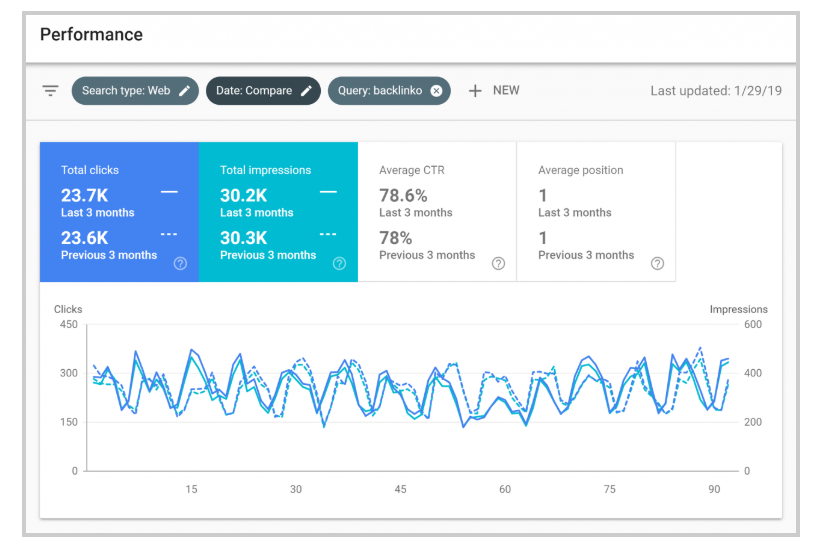822x546 pixels.
Task: Click the 15 tick on chart x-axis
Action: click(191, 489)
